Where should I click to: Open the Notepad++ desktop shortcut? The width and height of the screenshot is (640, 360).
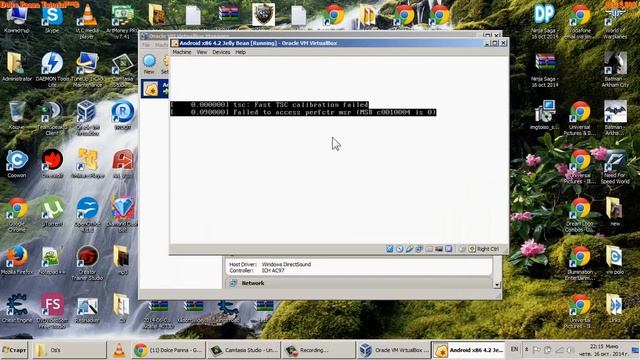tap(52, 260)
